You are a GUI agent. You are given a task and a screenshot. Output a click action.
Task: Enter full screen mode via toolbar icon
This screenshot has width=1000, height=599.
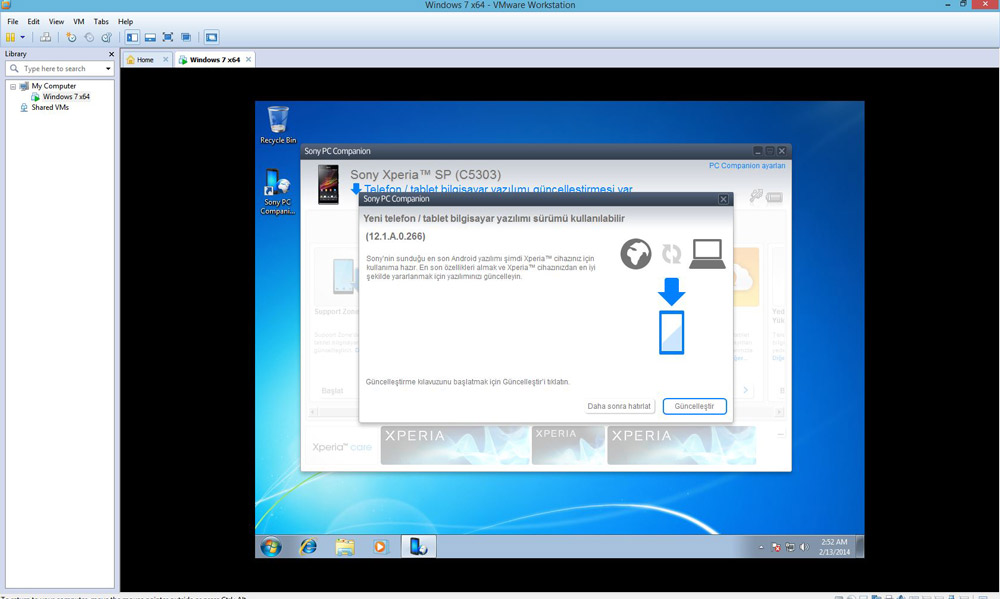coord(168,37)
